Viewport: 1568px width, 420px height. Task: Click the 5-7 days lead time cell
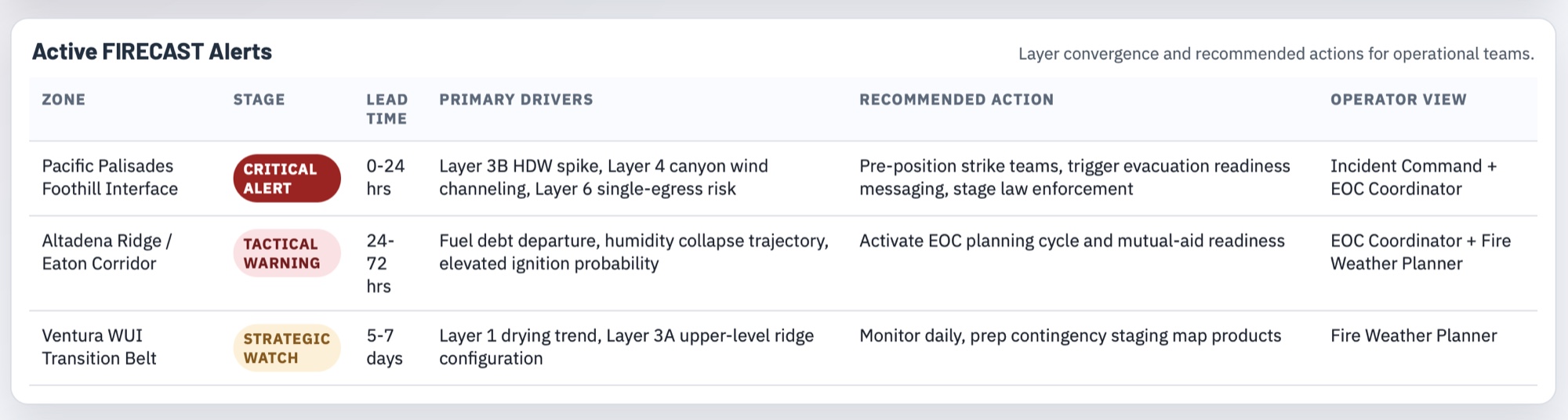click(x=384, y=347)
